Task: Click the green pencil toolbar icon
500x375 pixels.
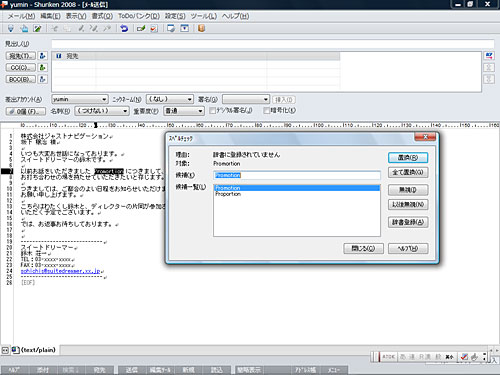Action: coord(141,29)
